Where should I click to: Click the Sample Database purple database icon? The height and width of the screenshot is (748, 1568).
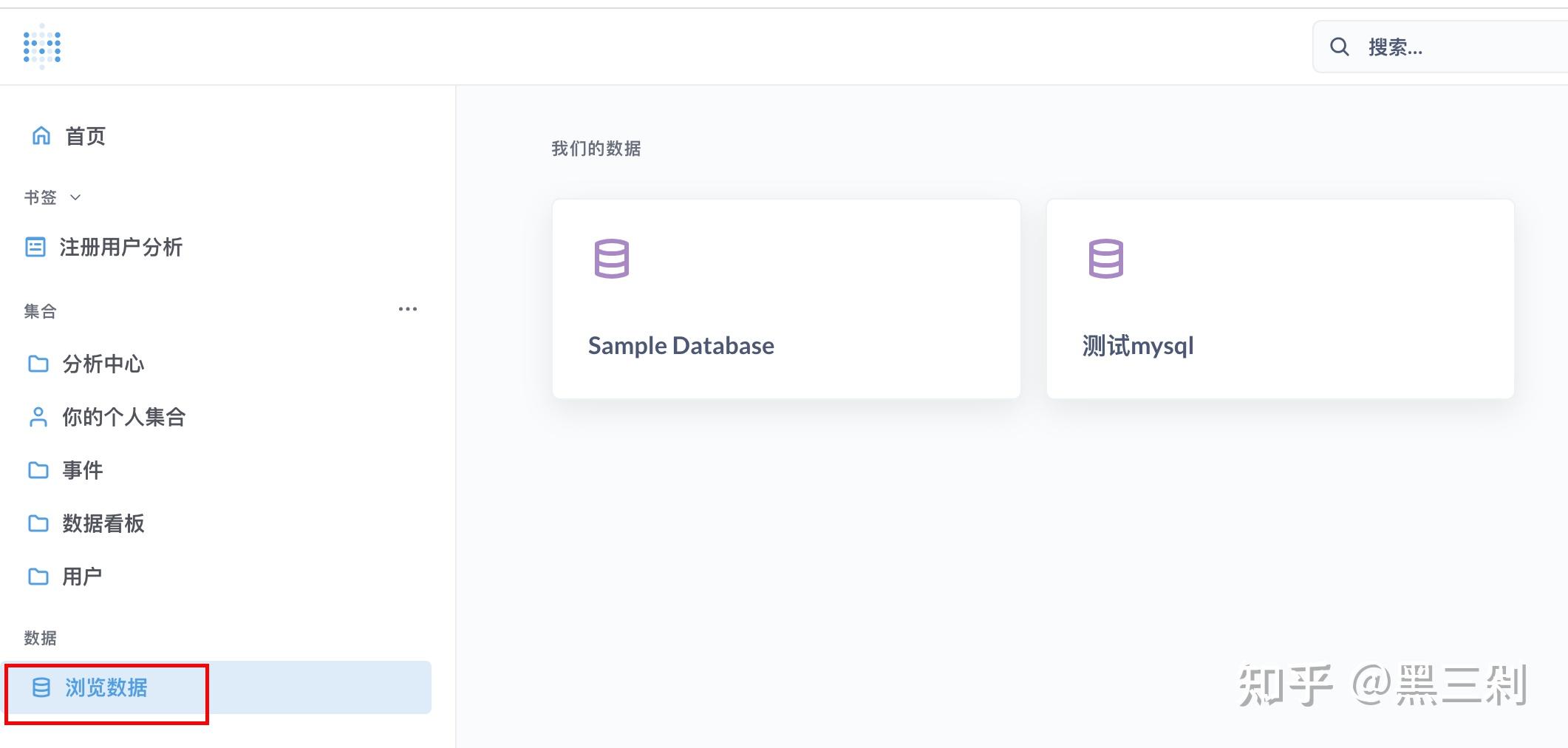point(610,259)
